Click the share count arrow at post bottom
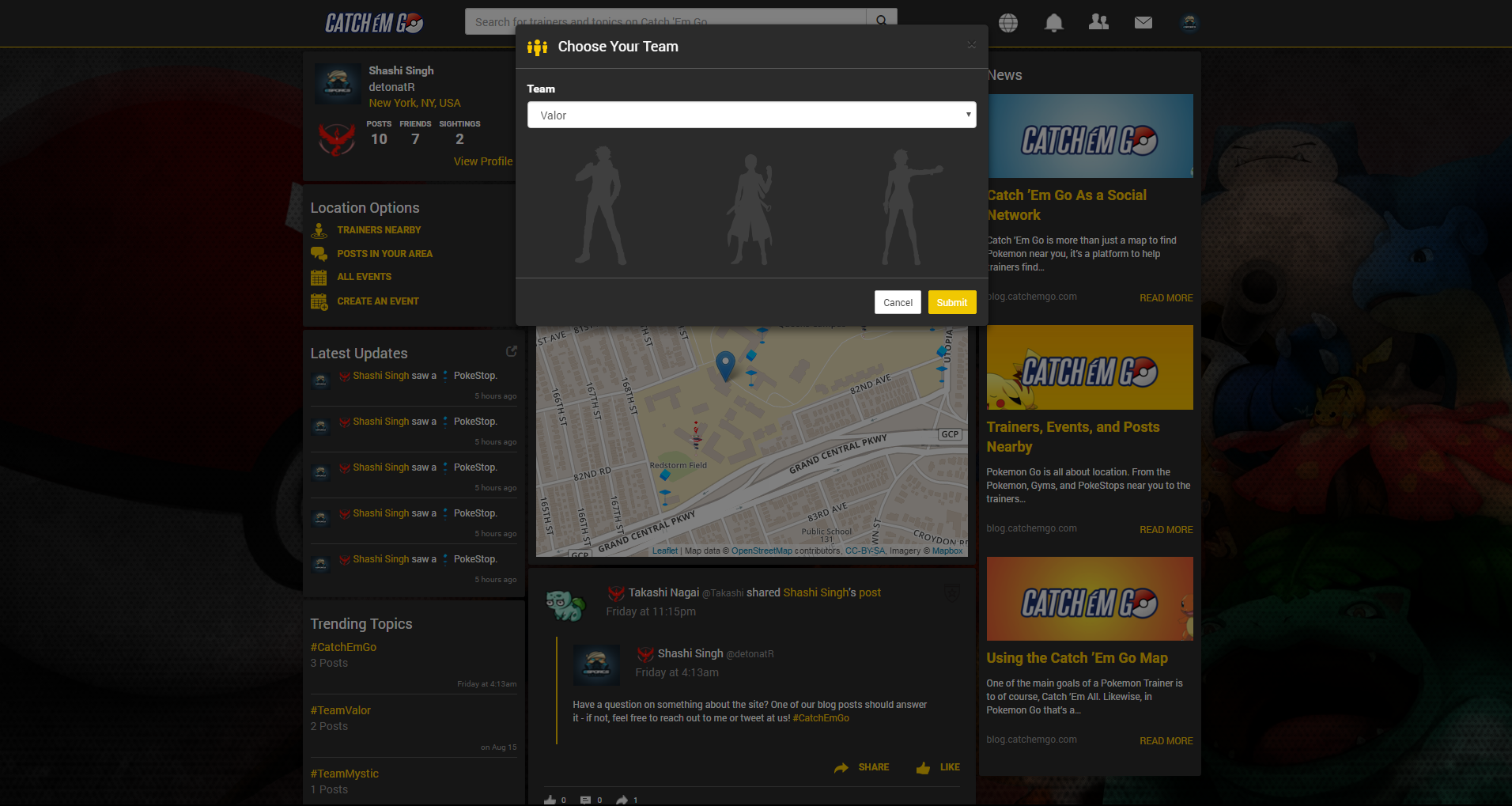 point(622,800)
